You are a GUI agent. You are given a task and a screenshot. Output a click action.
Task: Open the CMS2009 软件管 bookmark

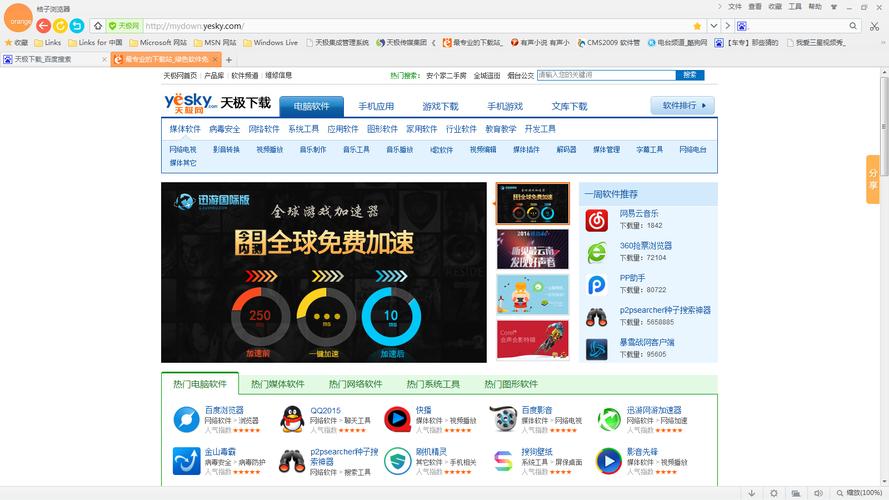tap(608, 43)
